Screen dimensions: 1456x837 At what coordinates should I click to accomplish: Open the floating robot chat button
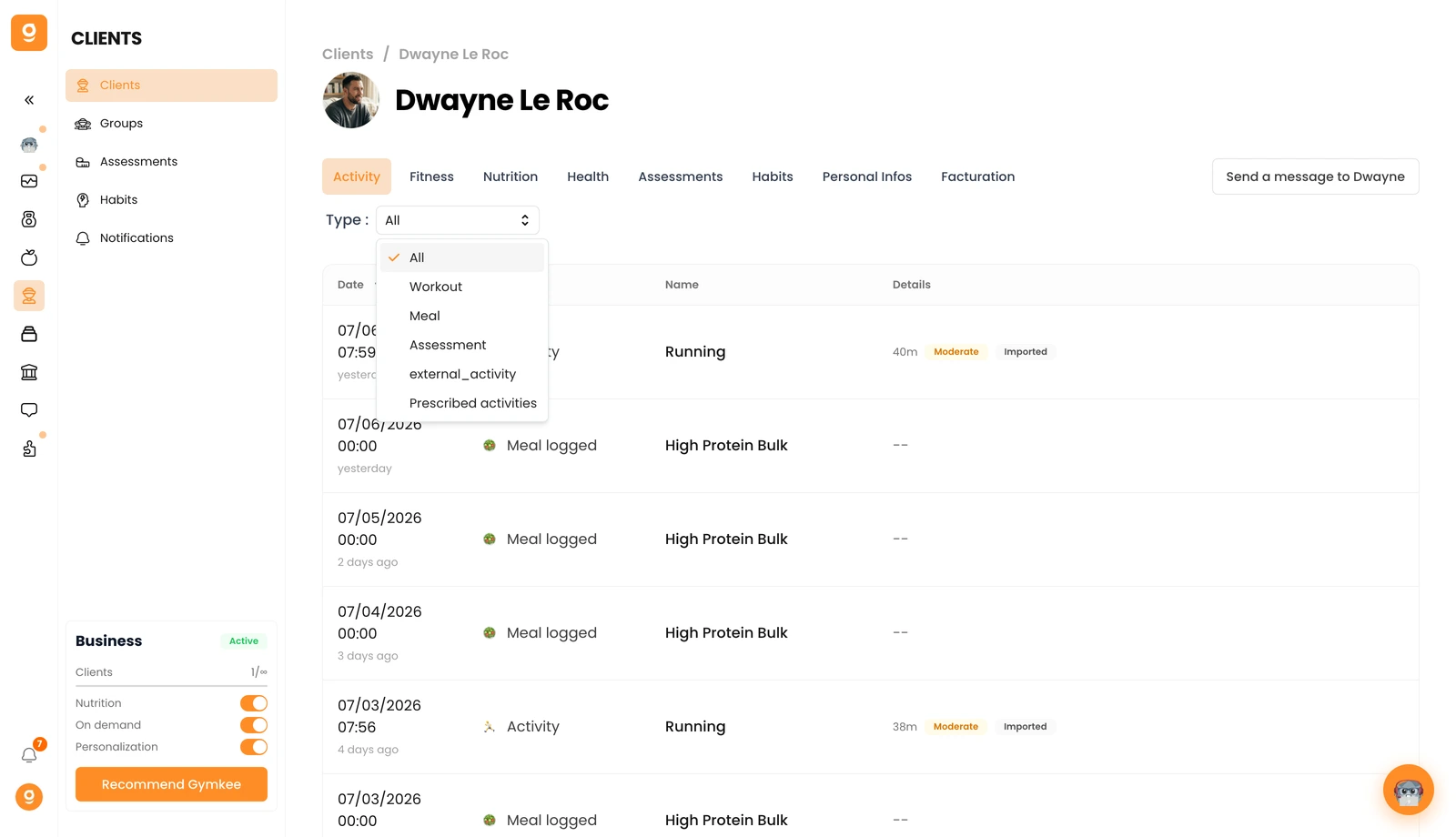coord(1409,790)
